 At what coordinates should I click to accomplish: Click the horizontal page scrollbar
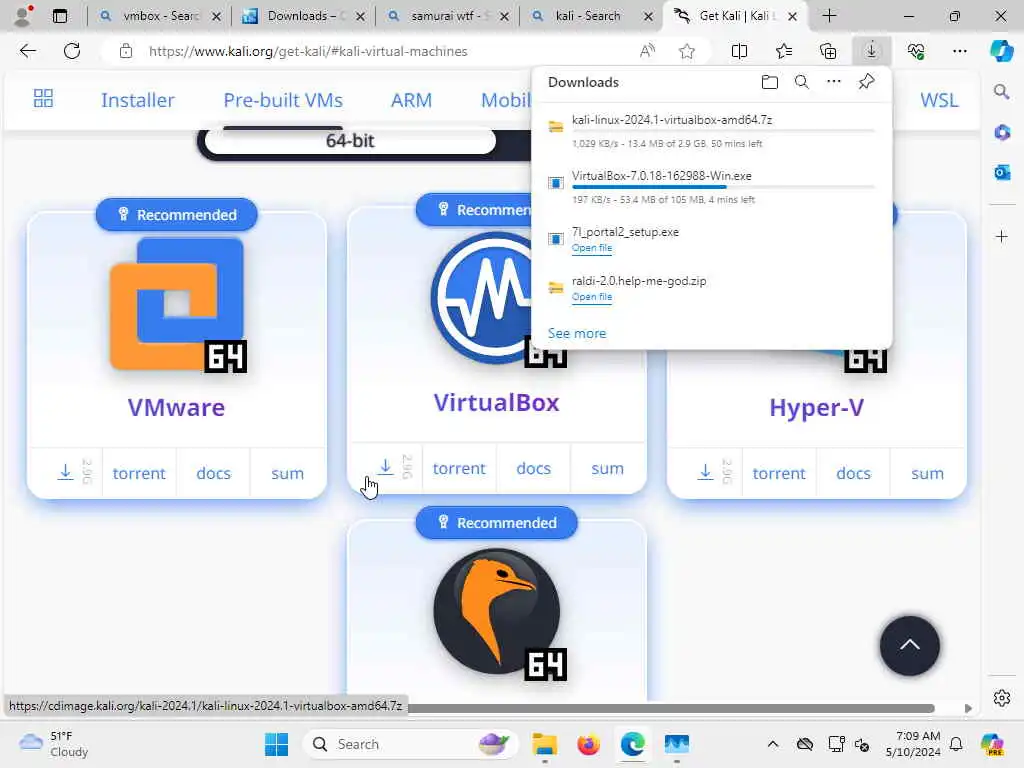(x=671, y=708)
